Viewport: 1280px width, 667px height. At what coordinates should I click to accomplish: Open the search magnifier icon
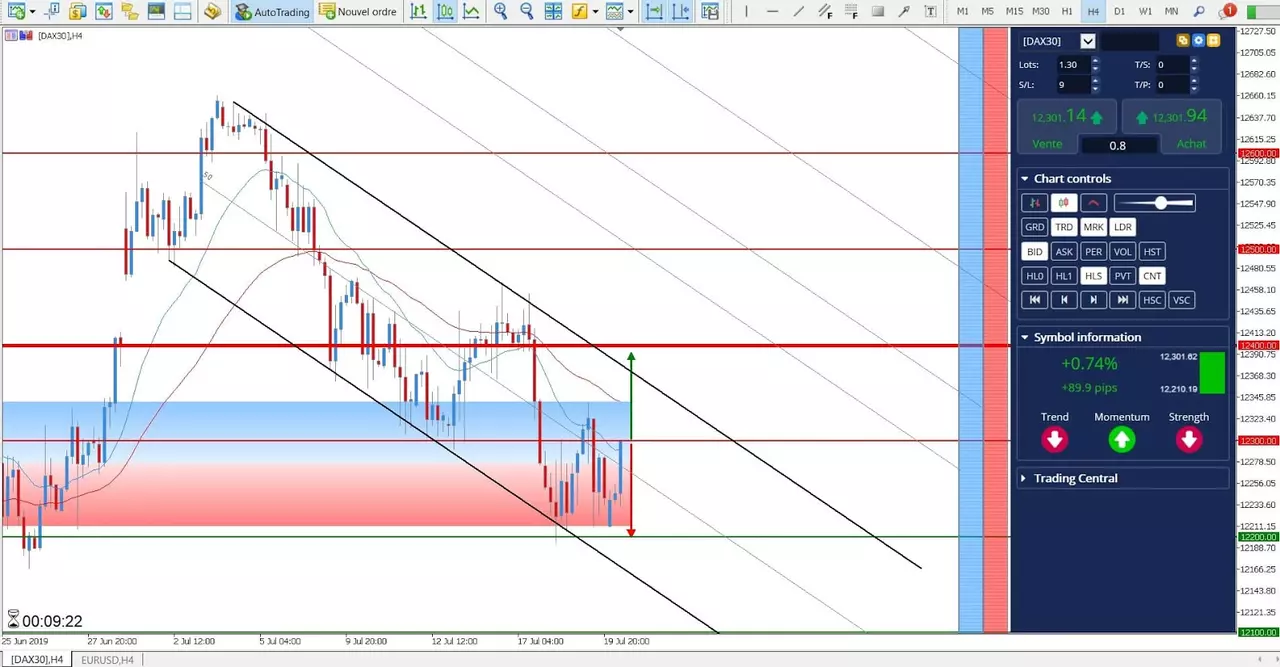point(1199,12)
